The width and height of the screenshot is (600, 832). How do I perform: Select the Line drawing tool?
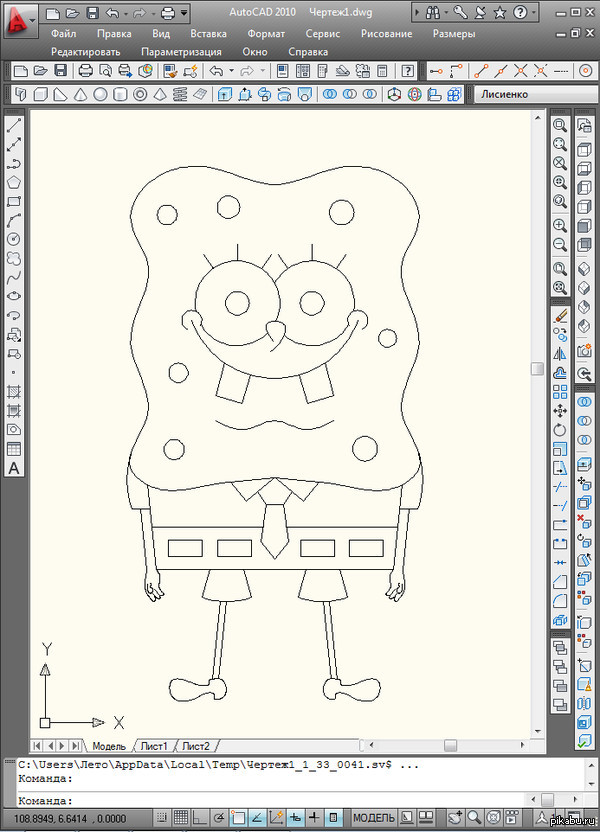pyautogui.click(x=14, y=126)
